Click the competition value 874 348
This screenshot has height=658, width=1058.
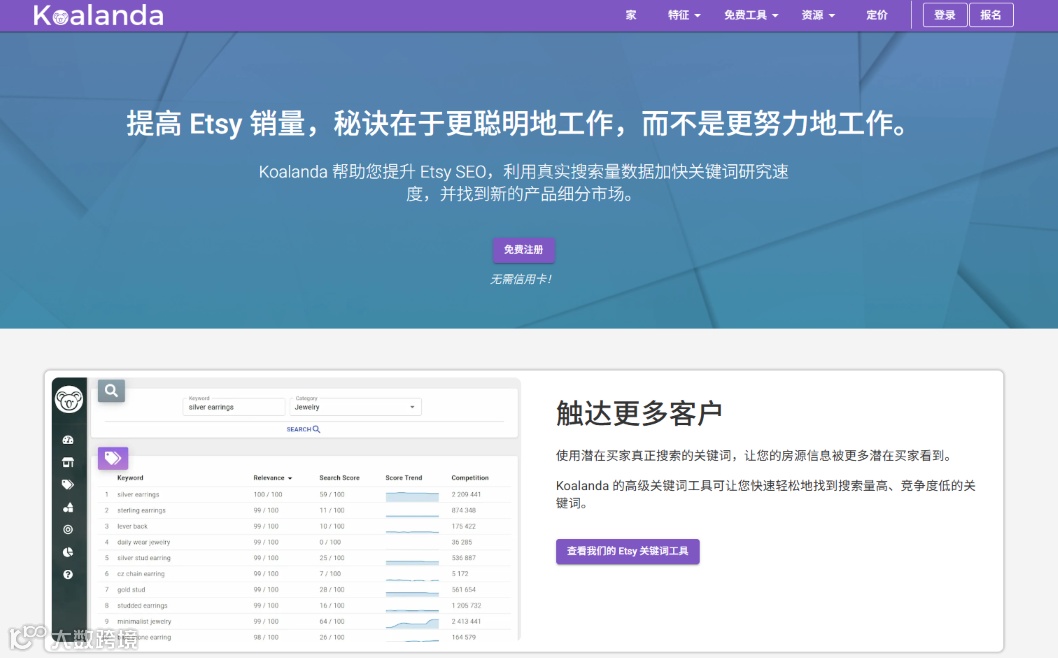(x=464, y=510)
